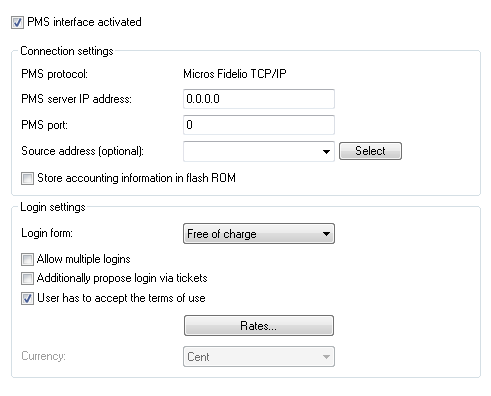Click the Select button beside Source address
This screenshot has width=491, height=396.
point(370,151)
